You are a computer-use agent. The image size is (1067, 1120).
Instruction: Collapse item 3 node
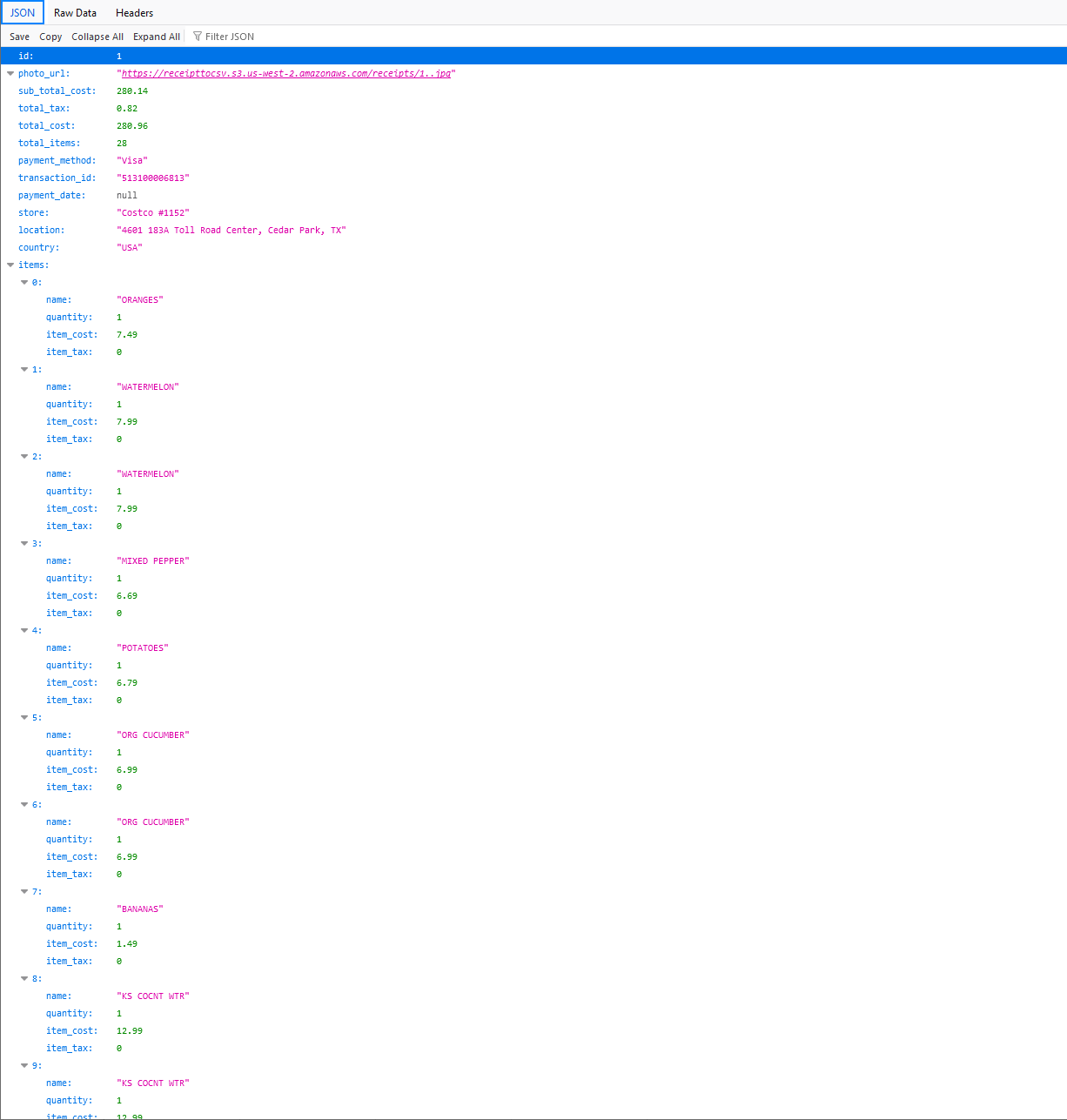pos(24,544)
